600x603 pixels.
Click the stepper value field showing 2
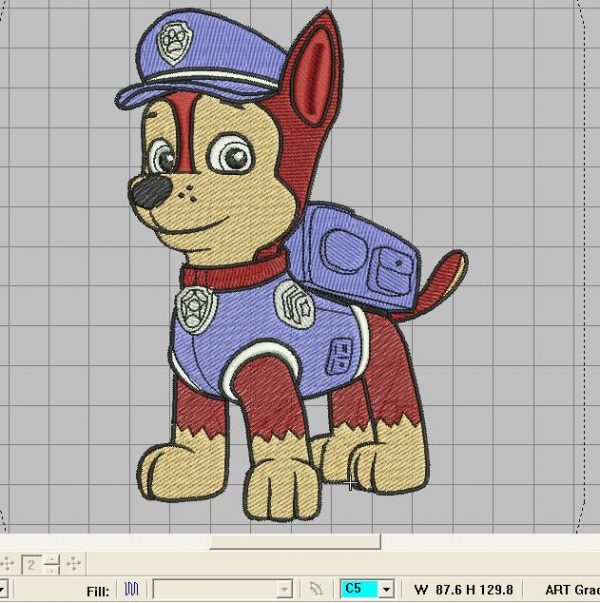coord(33,565)
